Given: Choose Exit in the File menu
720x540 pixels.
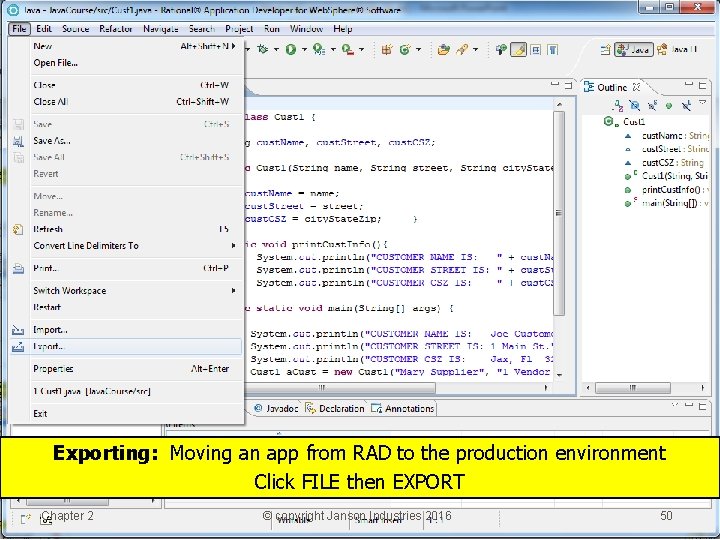Looking at the screenshot, I should click(125, 413).
